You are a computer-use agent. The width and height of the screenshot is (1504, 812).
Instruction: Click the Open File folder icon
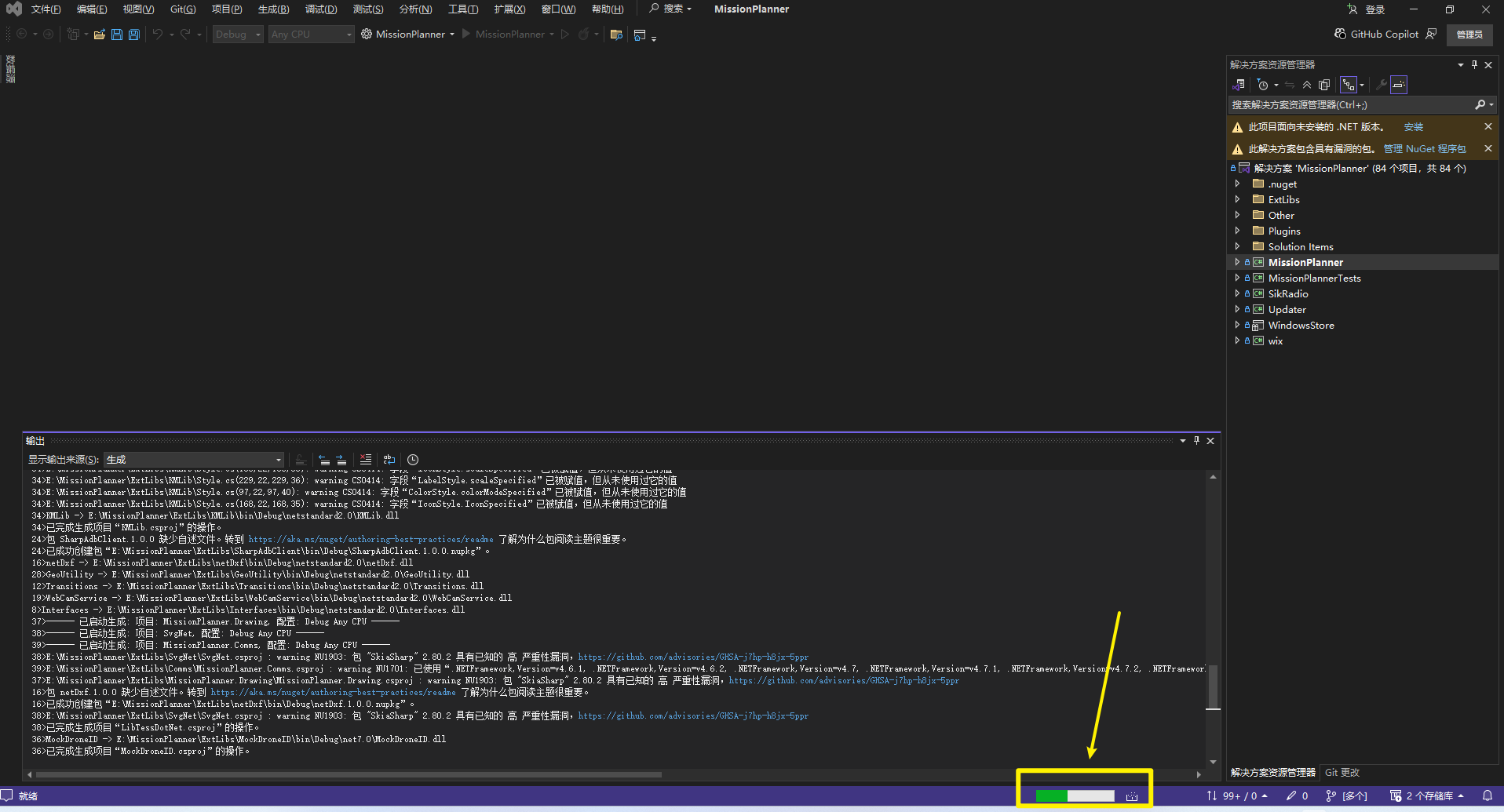[100, 35]
